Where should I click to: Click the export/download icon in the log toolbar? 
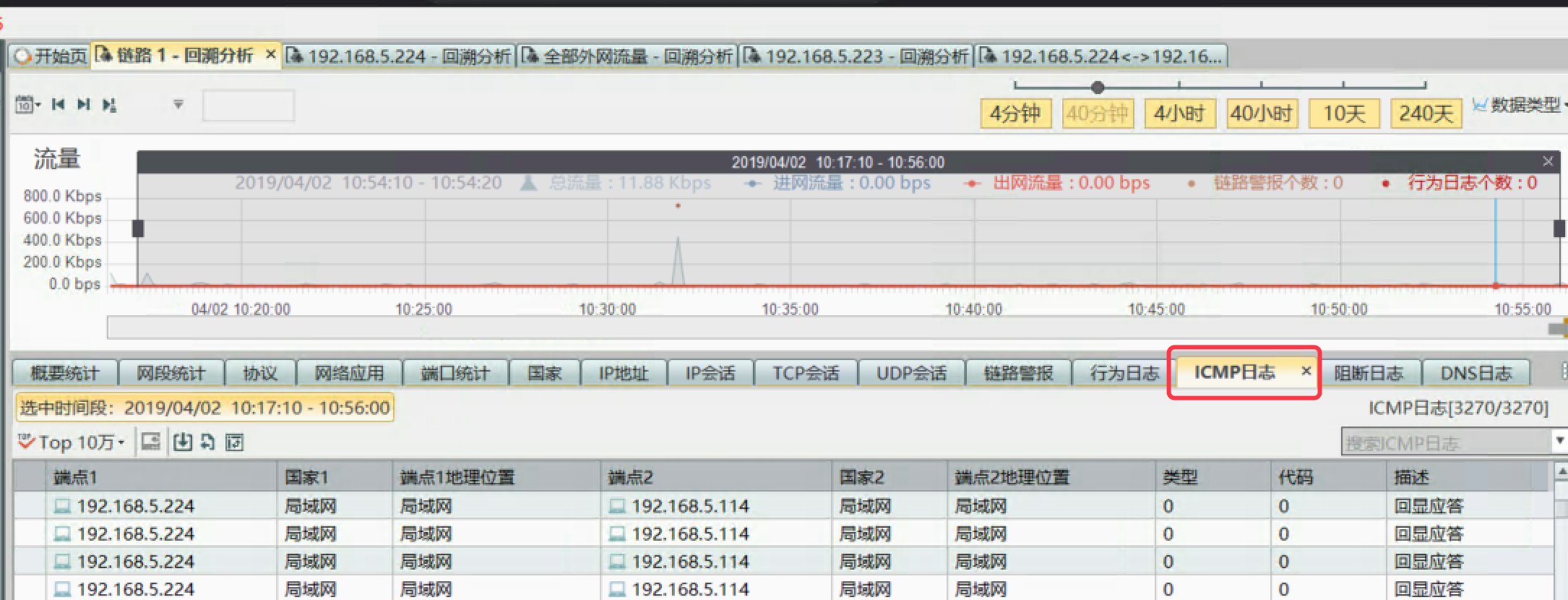[183, 442]
